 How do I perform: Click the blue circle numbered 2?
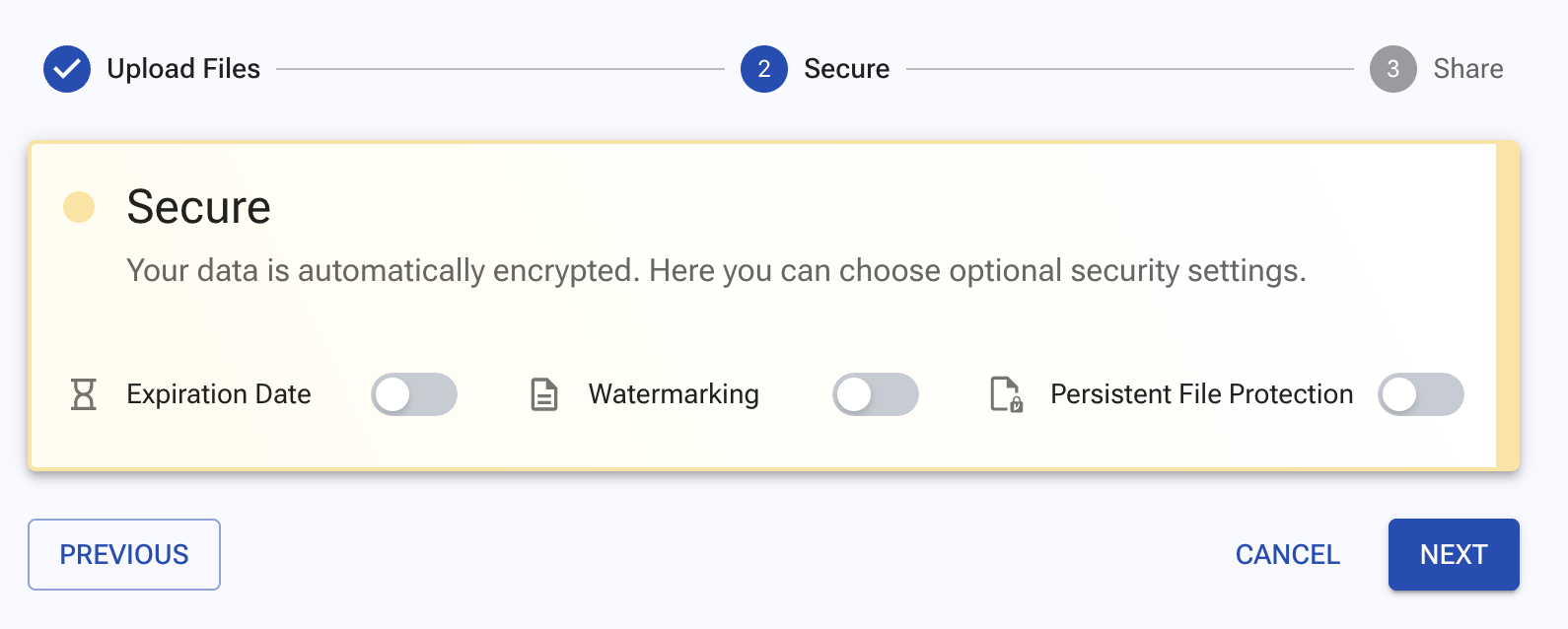(x=762, y=69)
